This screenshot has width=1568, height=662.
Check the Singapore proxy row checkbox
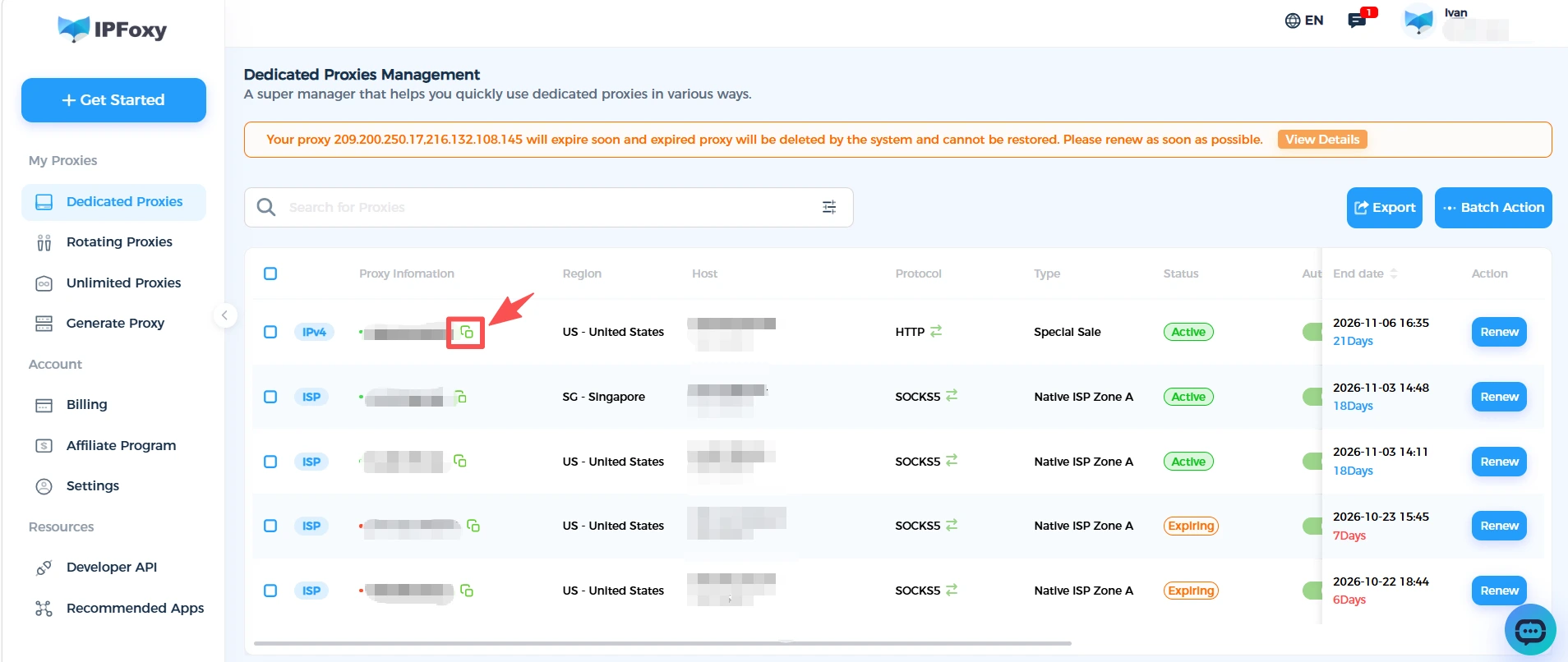[270, 397]
